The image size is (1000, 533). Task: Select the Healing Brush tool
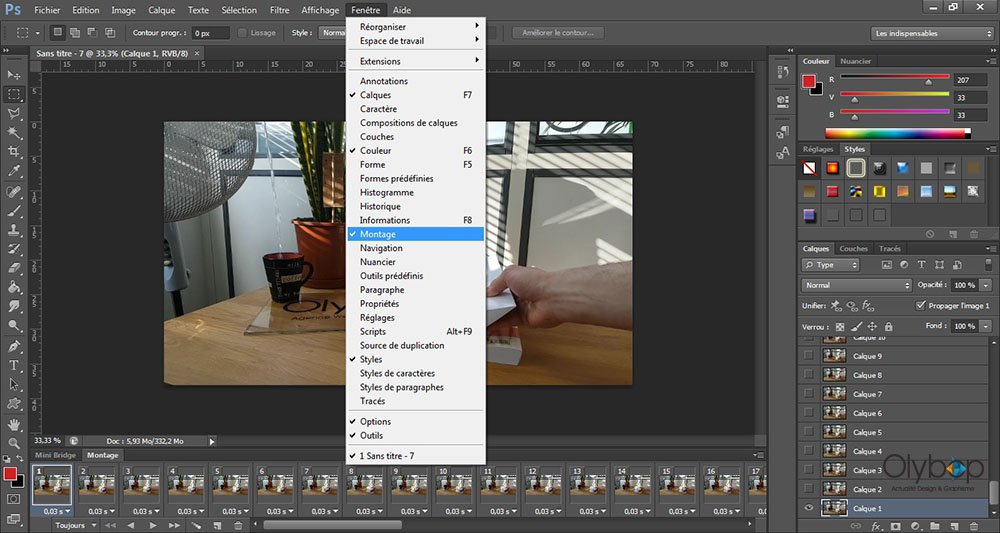pos(13,192)
